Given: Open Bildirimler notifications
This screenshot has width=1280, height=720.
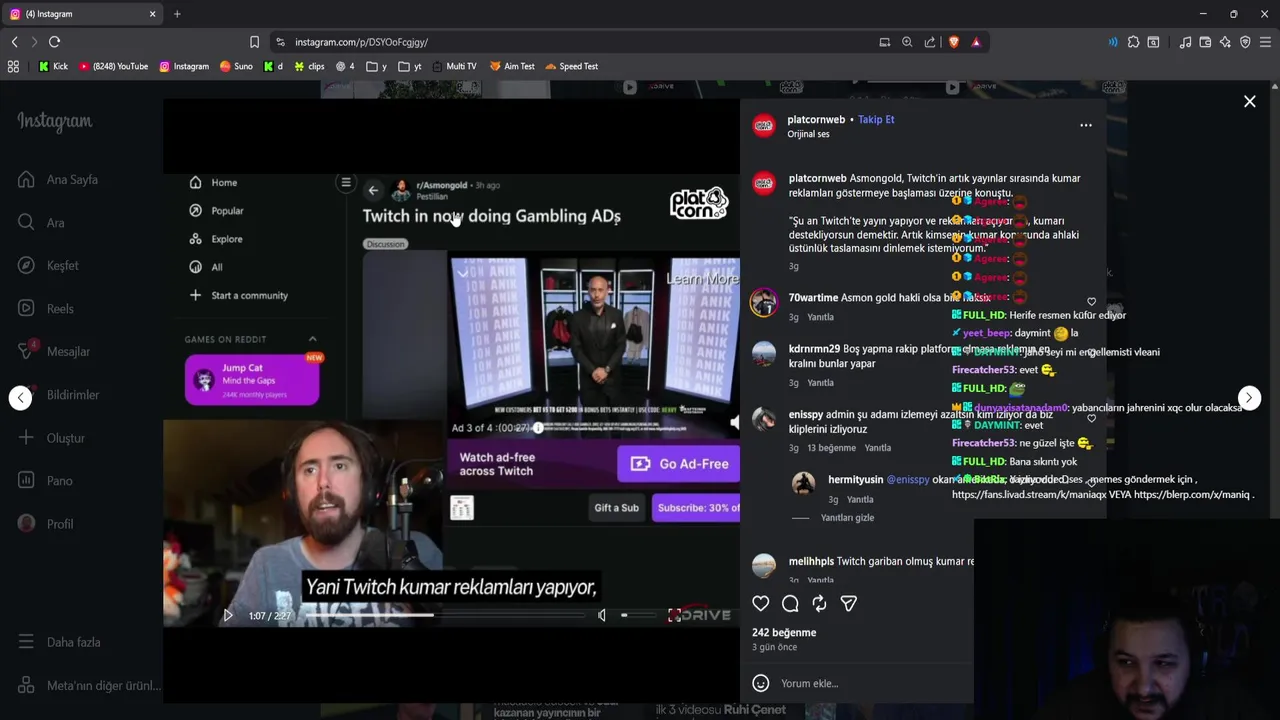Looking at the screenshot, I should [x=59, y=395].
